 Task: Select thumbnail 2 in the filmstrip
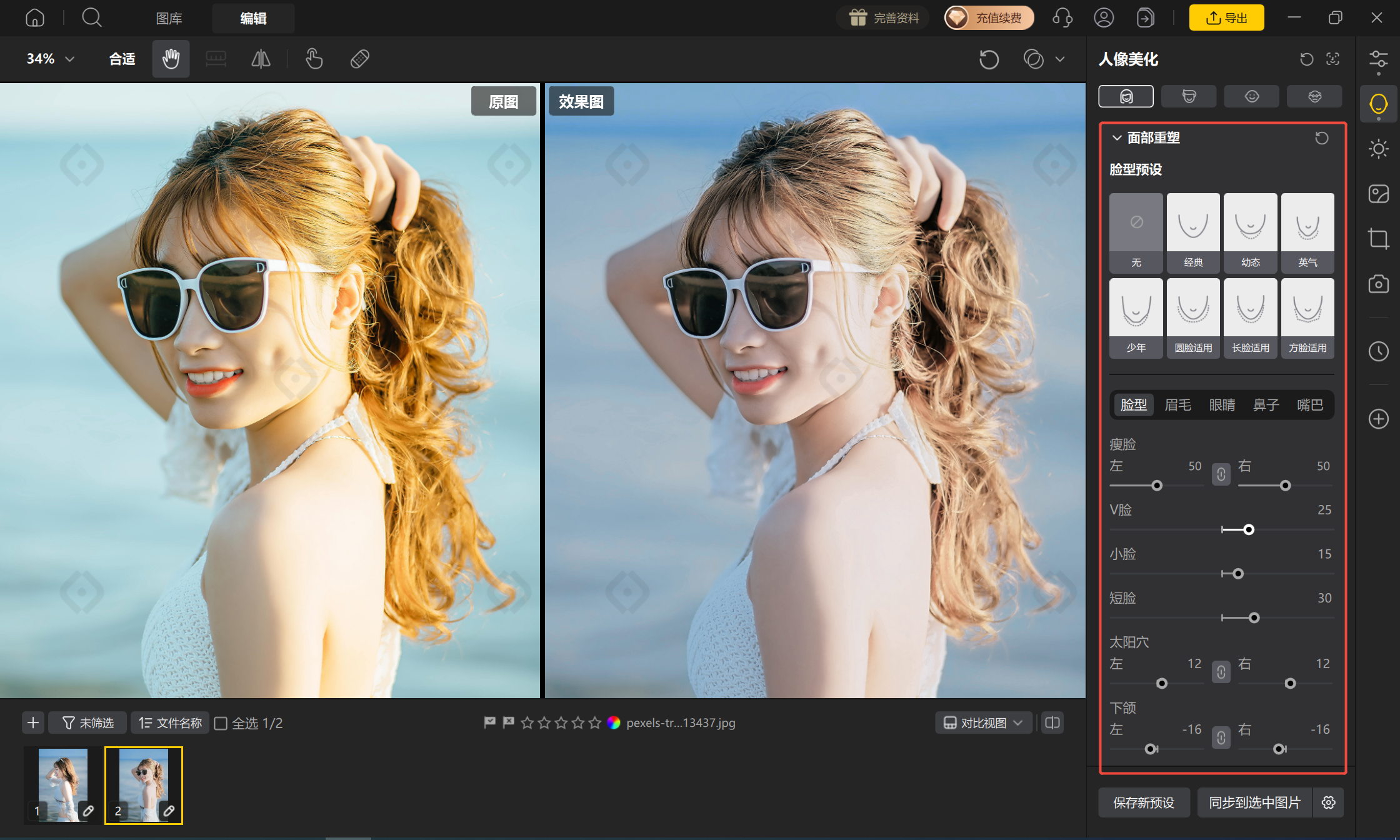point(144,785)
